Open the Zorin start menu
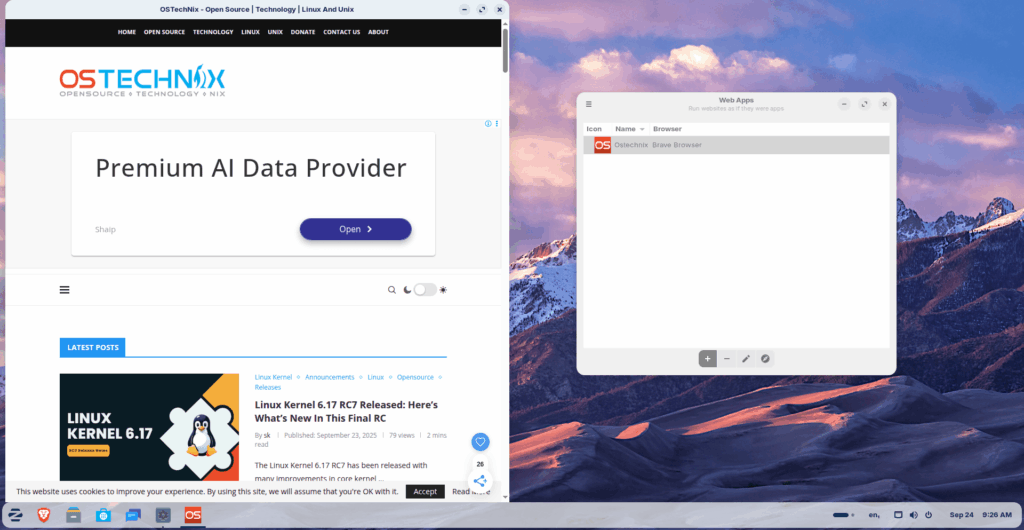Screen dimensions: 1024x530 click(x=15, y=515)
